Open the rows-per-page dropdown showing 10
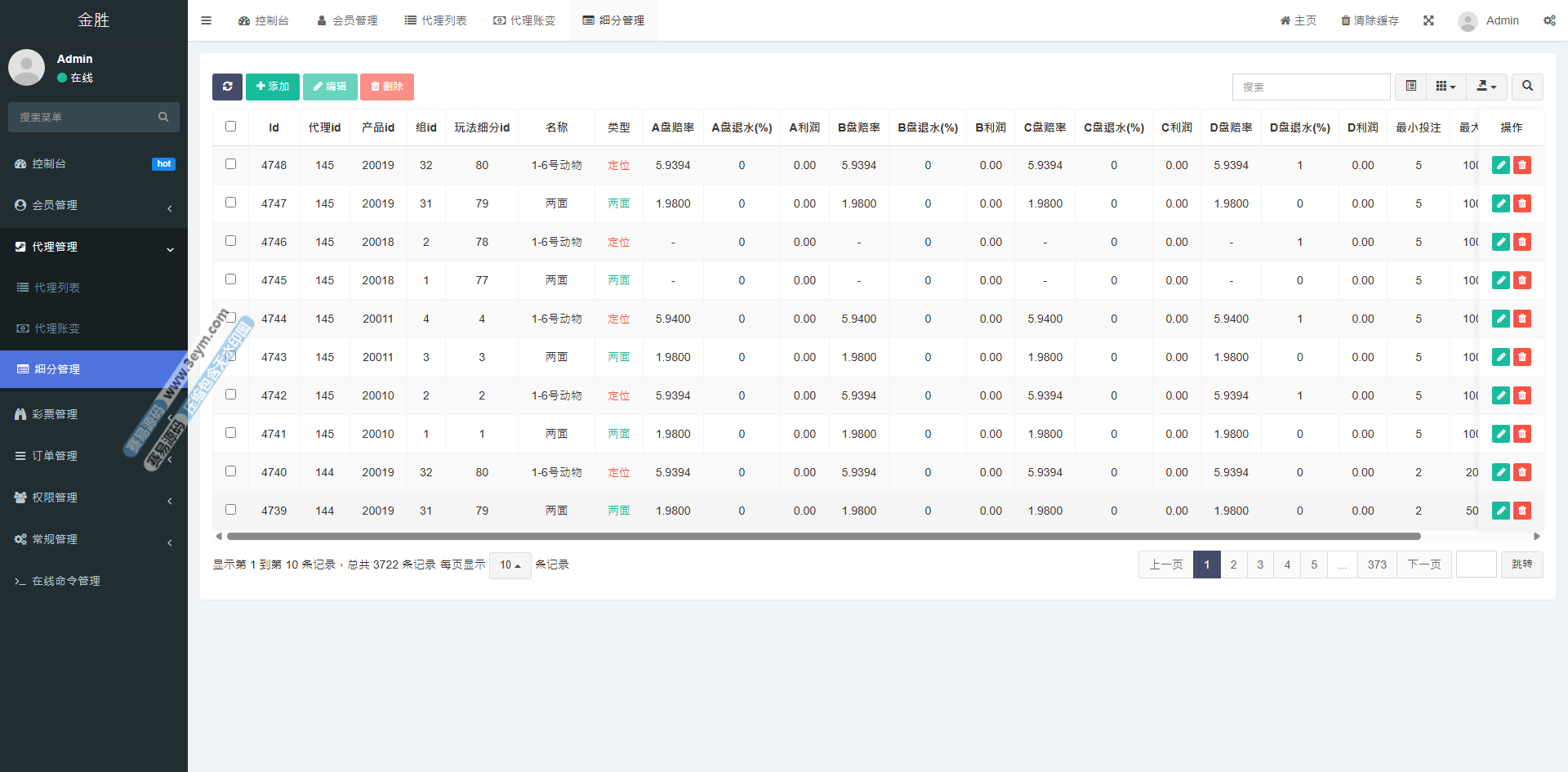The width and height of the screenshot is (1568, 772). pyautogui.click(x=510, y=565)
